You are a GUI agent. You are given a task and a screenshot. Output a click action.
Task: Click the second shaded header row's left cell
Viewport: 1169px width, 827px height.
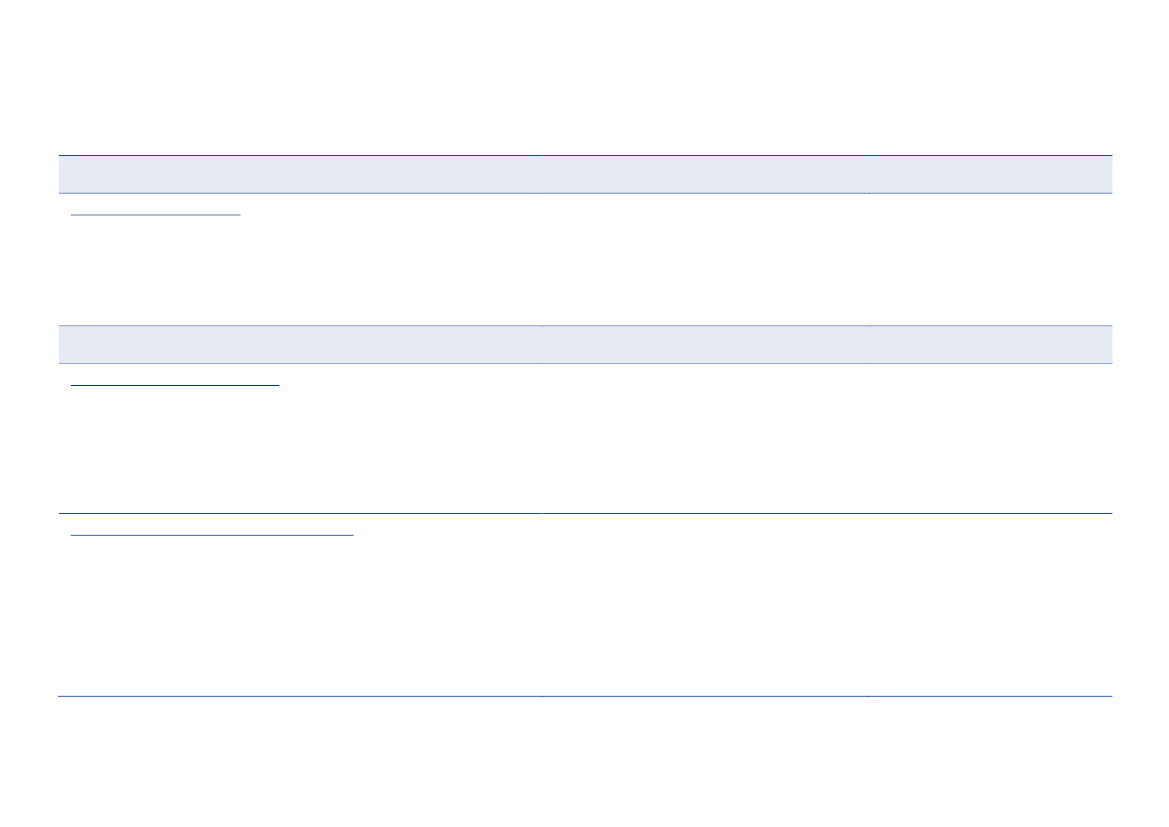pos(300,345)
